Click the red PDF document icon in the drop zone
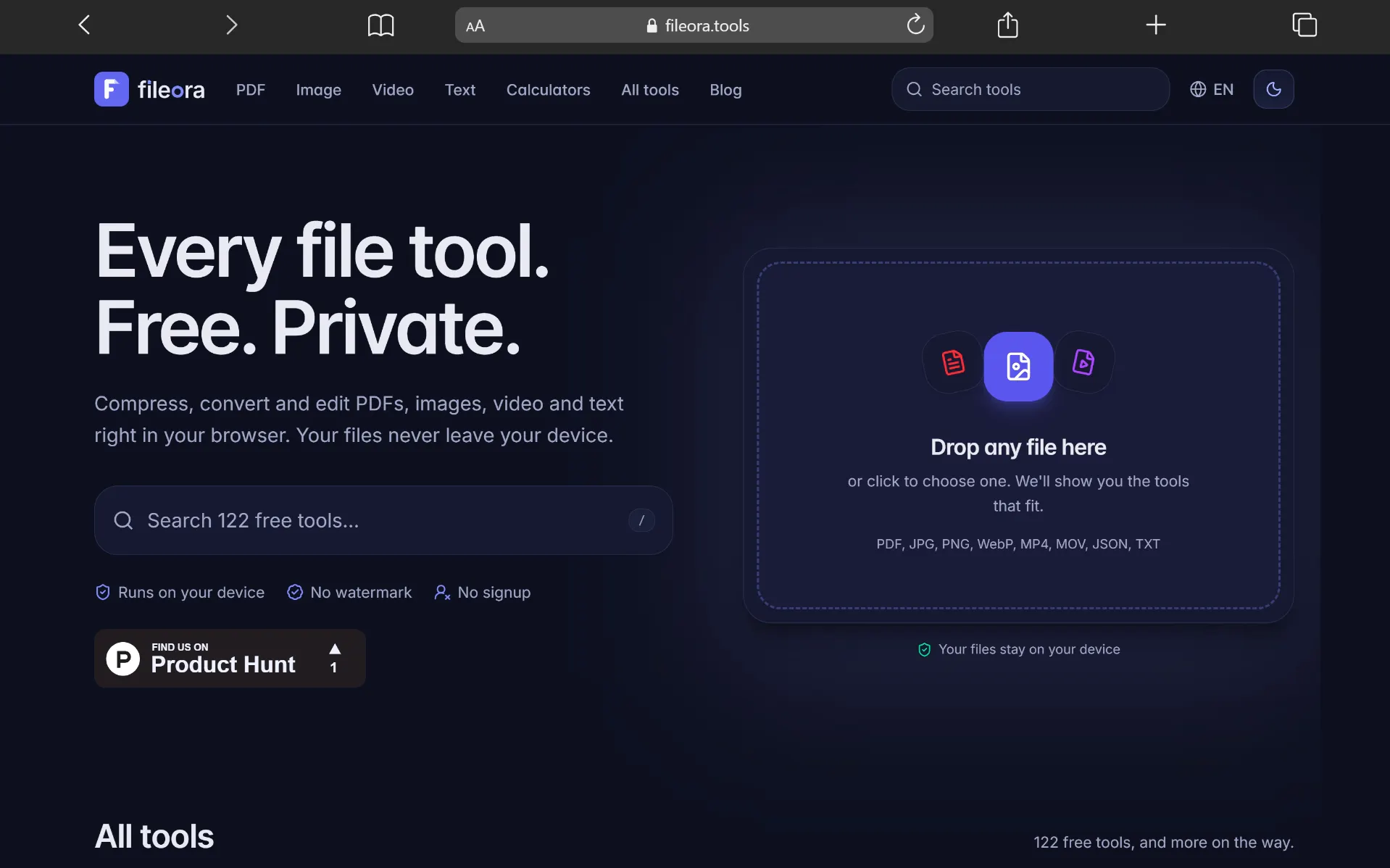 pyautogui.click(x=952, y=362)
